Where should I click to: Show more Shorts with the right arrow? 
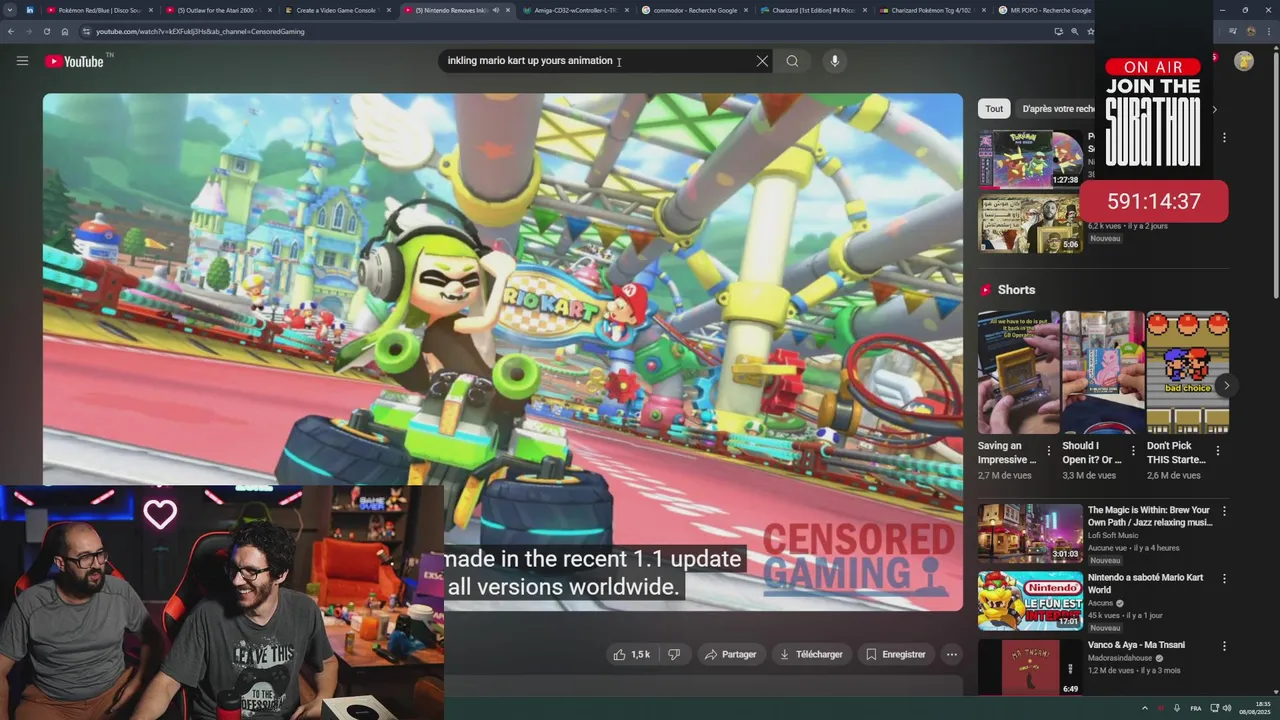coord(1226,386)
